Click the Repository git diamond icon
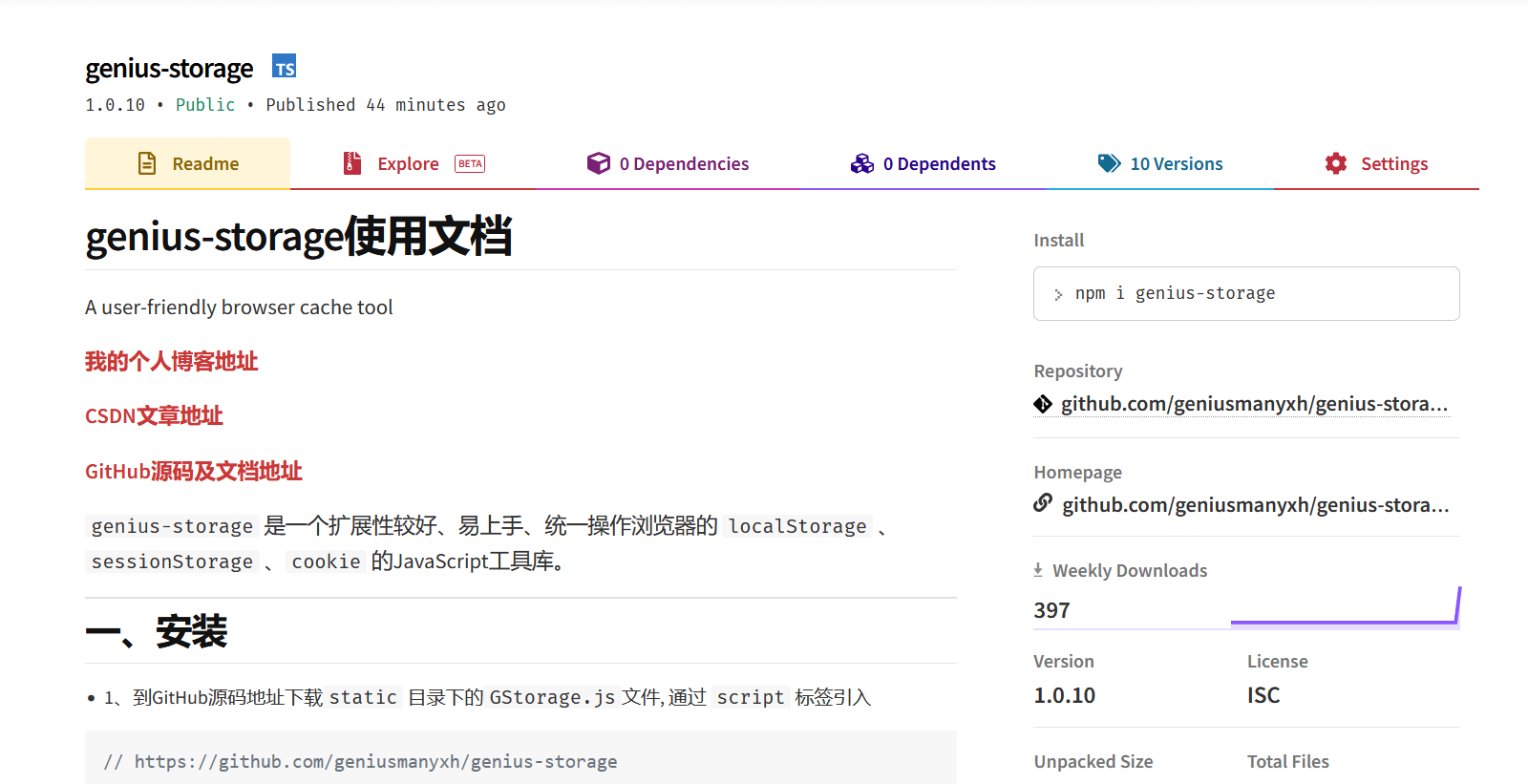The height and width of the screenshot is (784, 1528). click(x=1043, y=404)
